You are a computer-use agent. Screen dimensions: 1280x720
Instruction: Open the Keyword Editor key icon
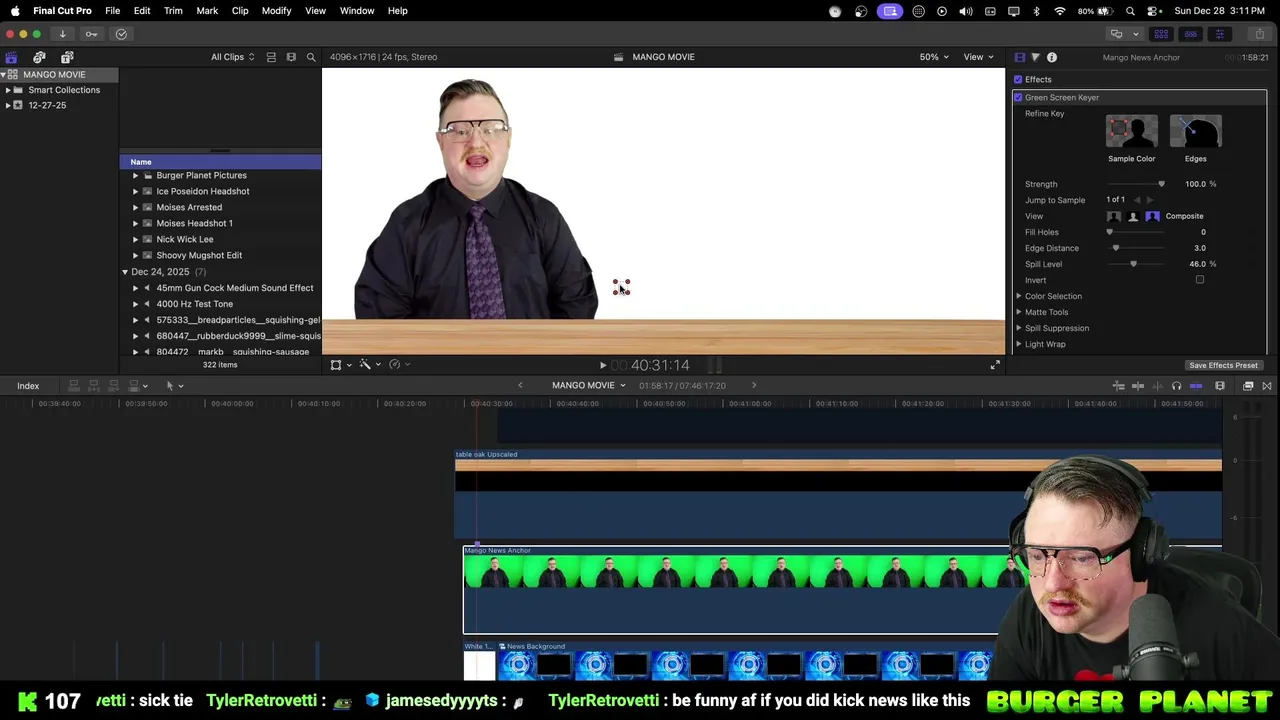click(x=91, y=34)
